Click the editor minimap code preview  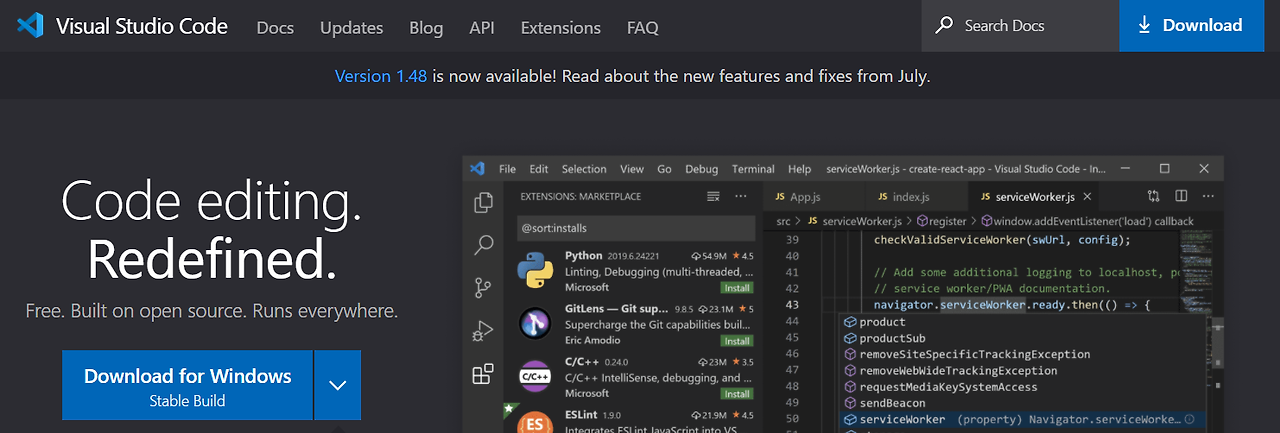click(x=1198, y=270)
